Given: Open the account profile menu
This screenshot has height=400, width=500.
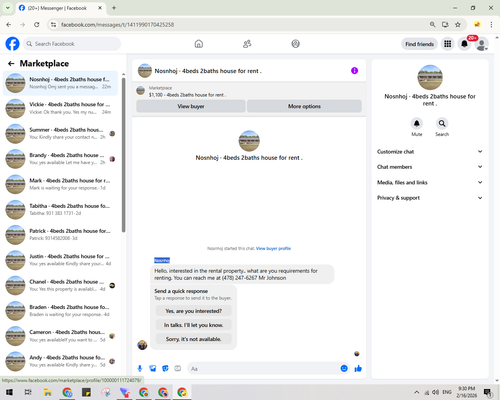Looking at the screenshot, I should point(481,44).
